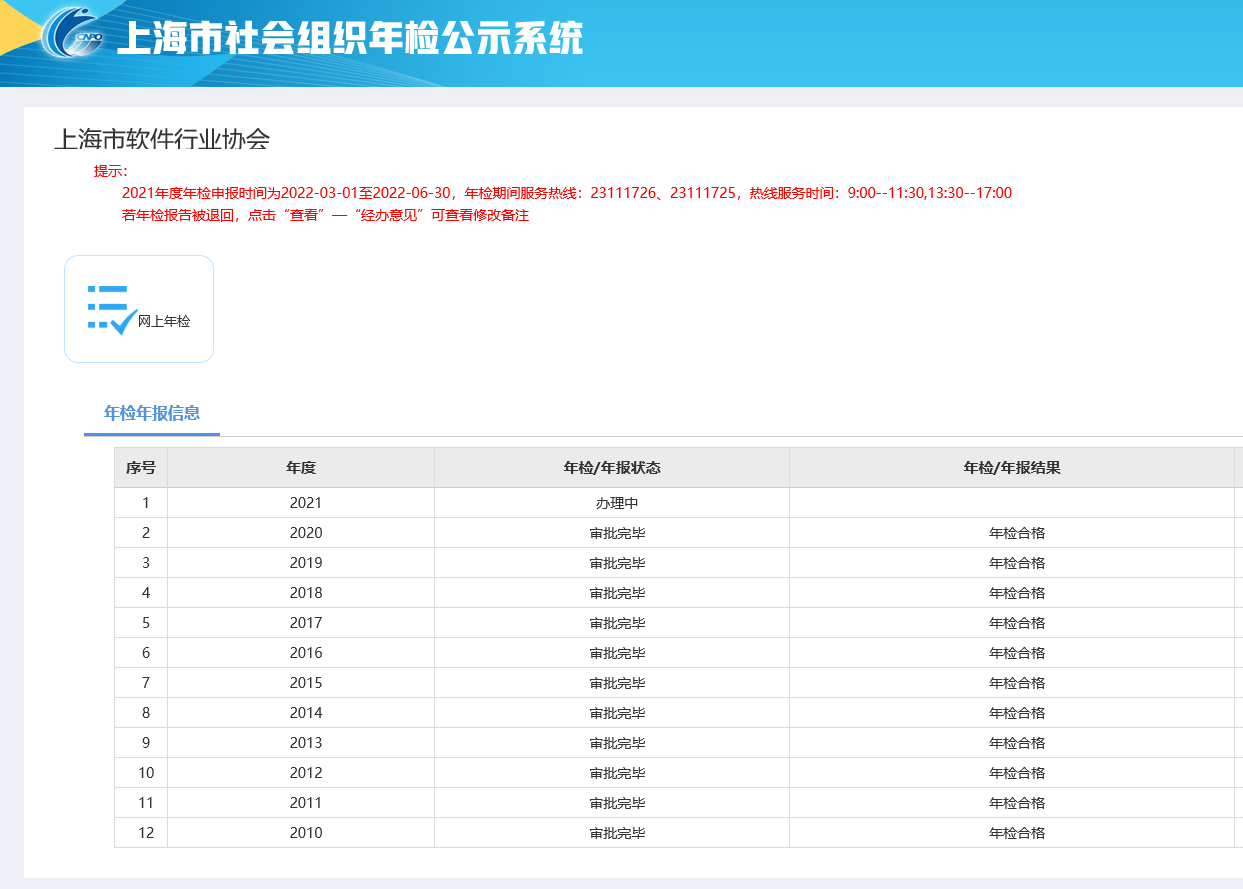Image resolution: width=1243 pixels, height=889 pixels.
Task: Select the 年检年报信息 tab
Action: coord(152,413)
